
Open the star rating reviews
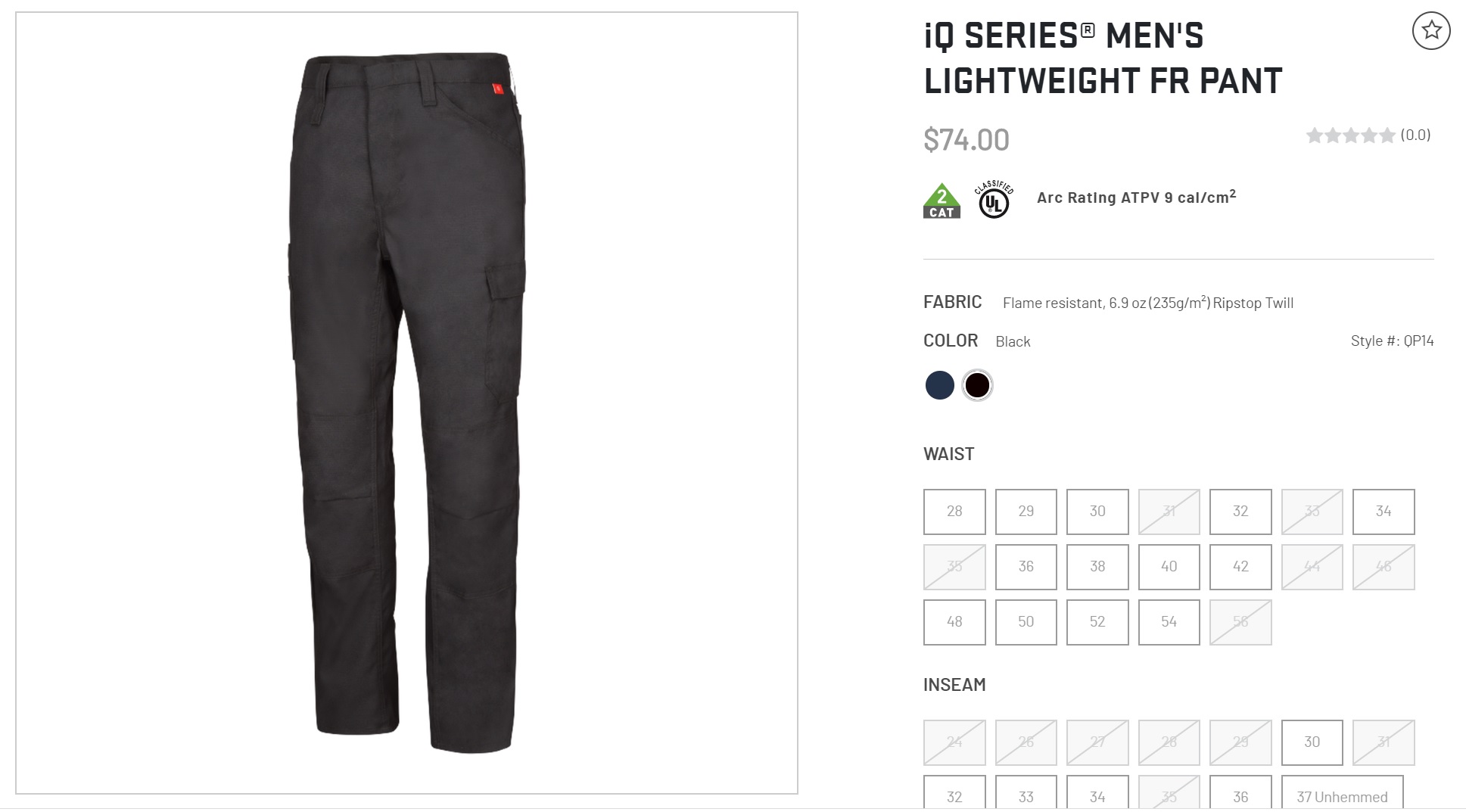coord(1368,135)
